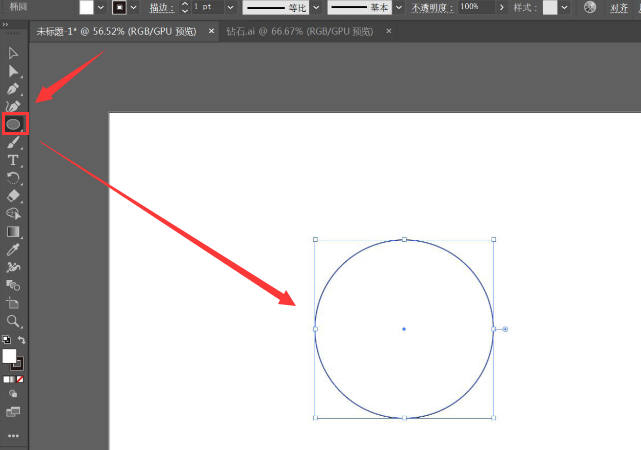Activate the Zoom tool

coord(14,321)
